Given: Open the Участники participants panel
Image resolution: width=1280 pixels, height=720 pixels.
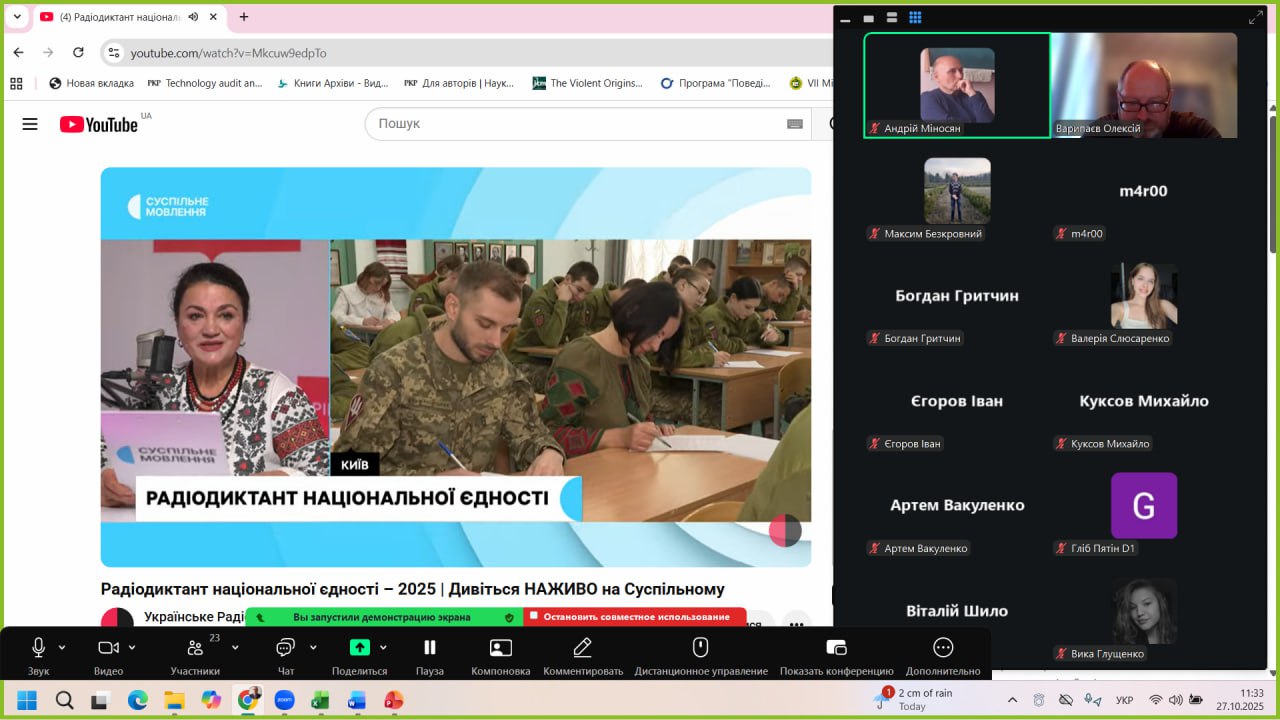Looking at the screenshot, I should click(x=195, y=648).
